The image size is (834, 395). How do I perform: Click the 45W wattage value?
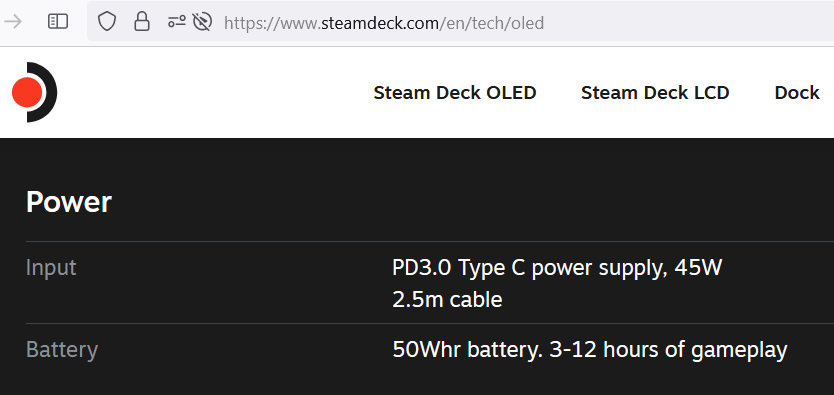point(698,267)
